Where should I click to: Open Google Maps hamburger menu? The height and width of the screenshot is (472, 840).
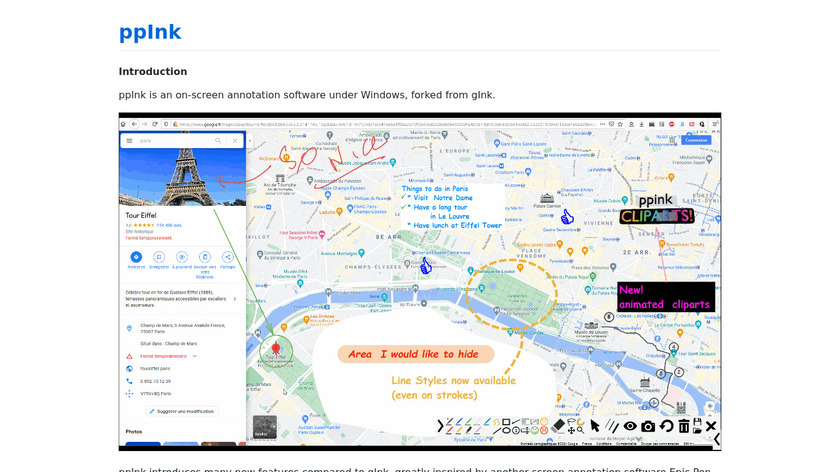coord(129,140)
